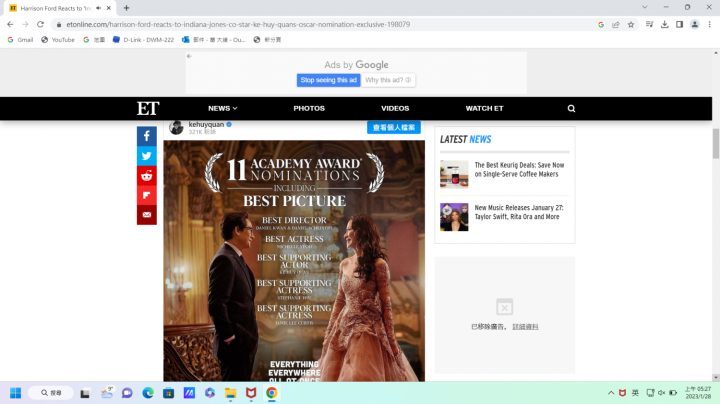Screen dimensions: 720x404
Task: Open reading list icon in toolbar
Action: 649,24
